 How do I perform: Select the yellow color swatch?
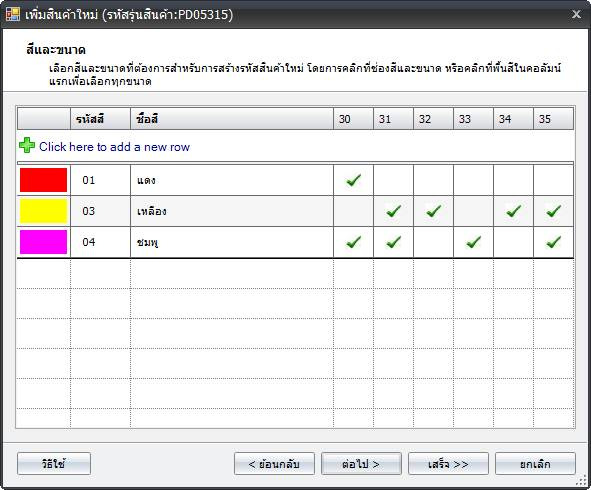pos(43,211)
